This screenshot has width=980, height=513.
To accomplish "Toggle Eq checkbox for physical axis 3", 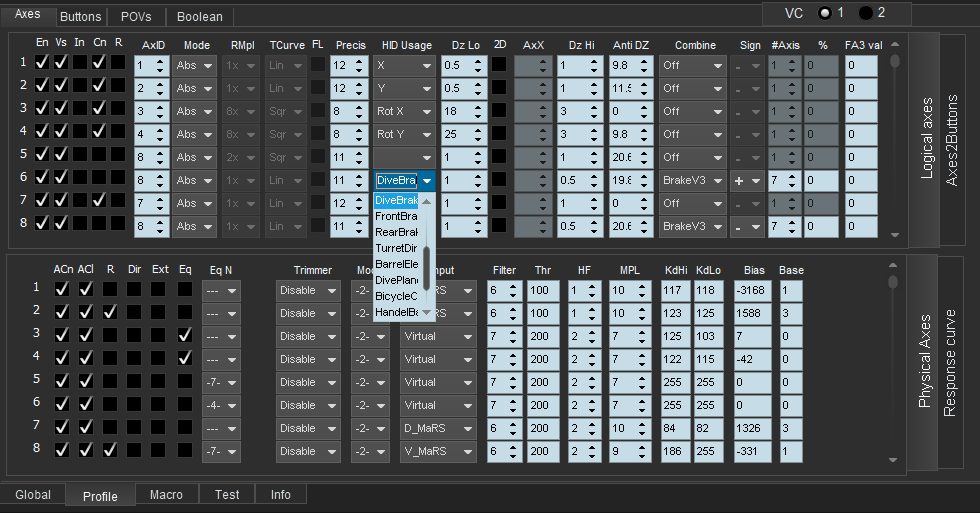I will 185,335.
